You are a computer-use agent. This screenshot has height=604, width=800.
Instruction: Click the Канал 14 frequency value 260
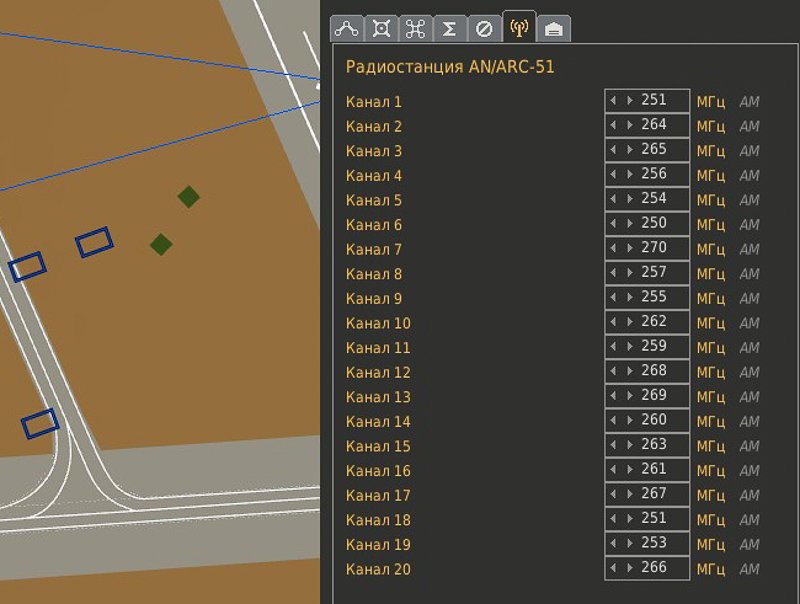(654, 421)
